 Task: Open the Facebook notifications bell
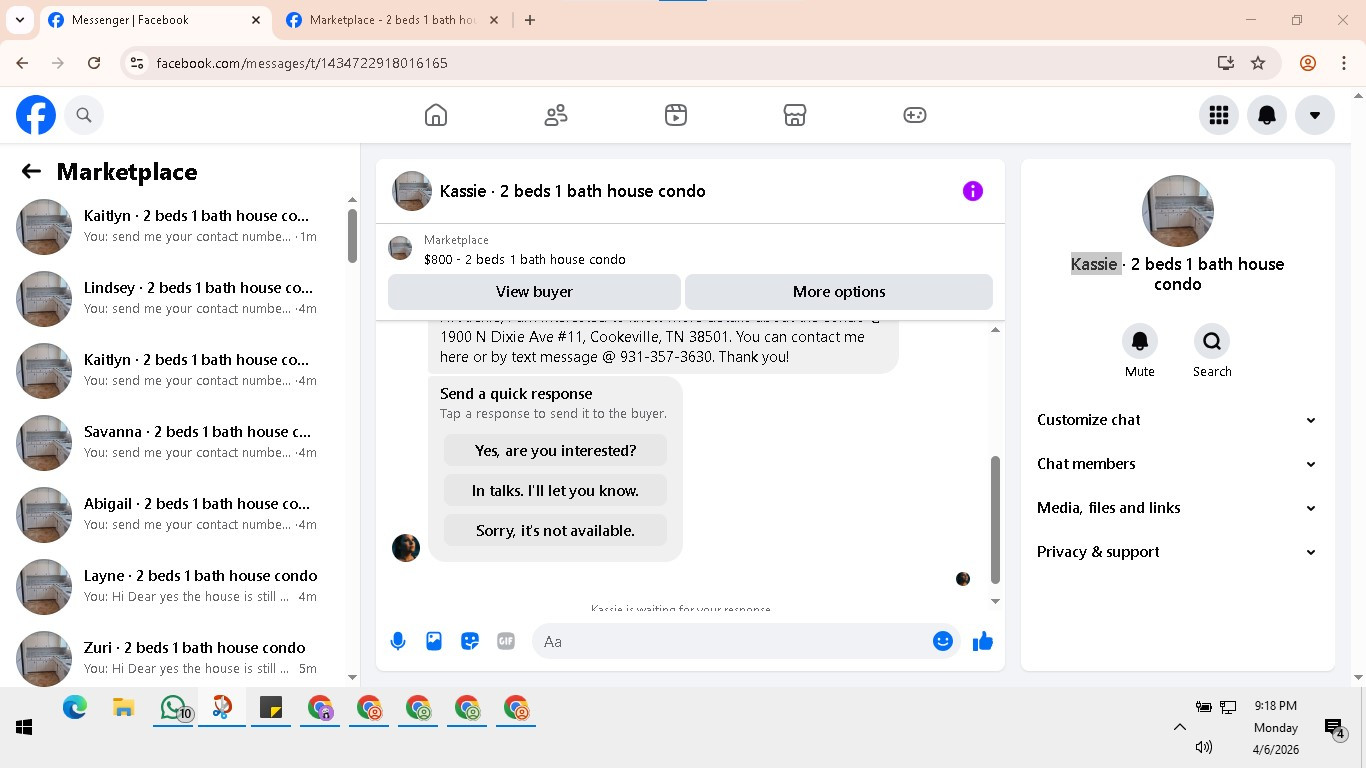[x=1267, y=115]
